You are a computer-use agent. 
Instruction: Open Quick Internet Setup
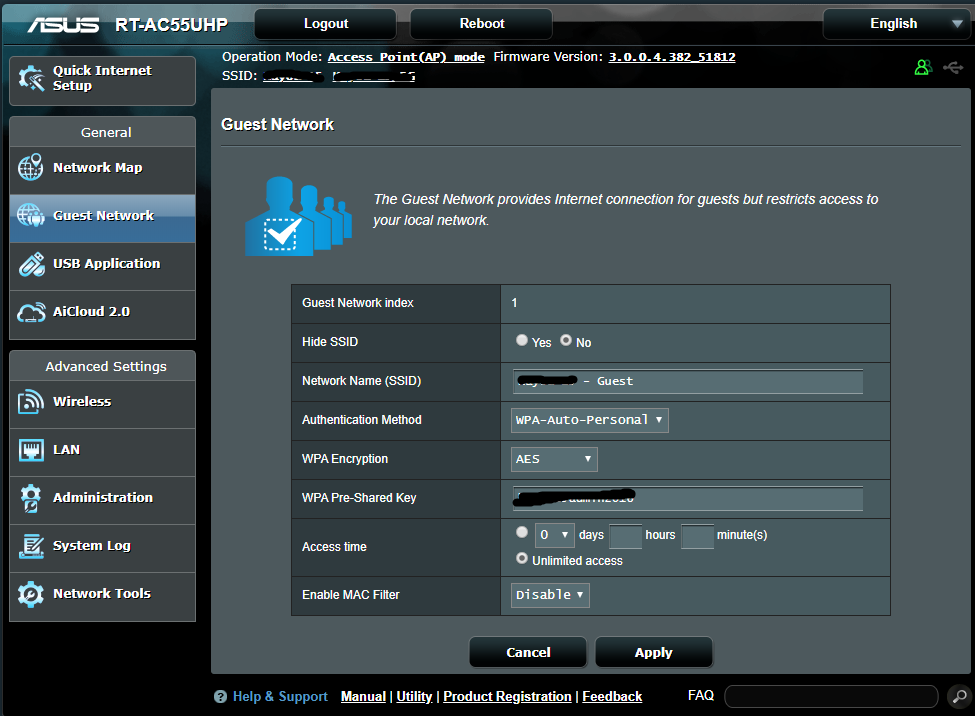[103, 80]
